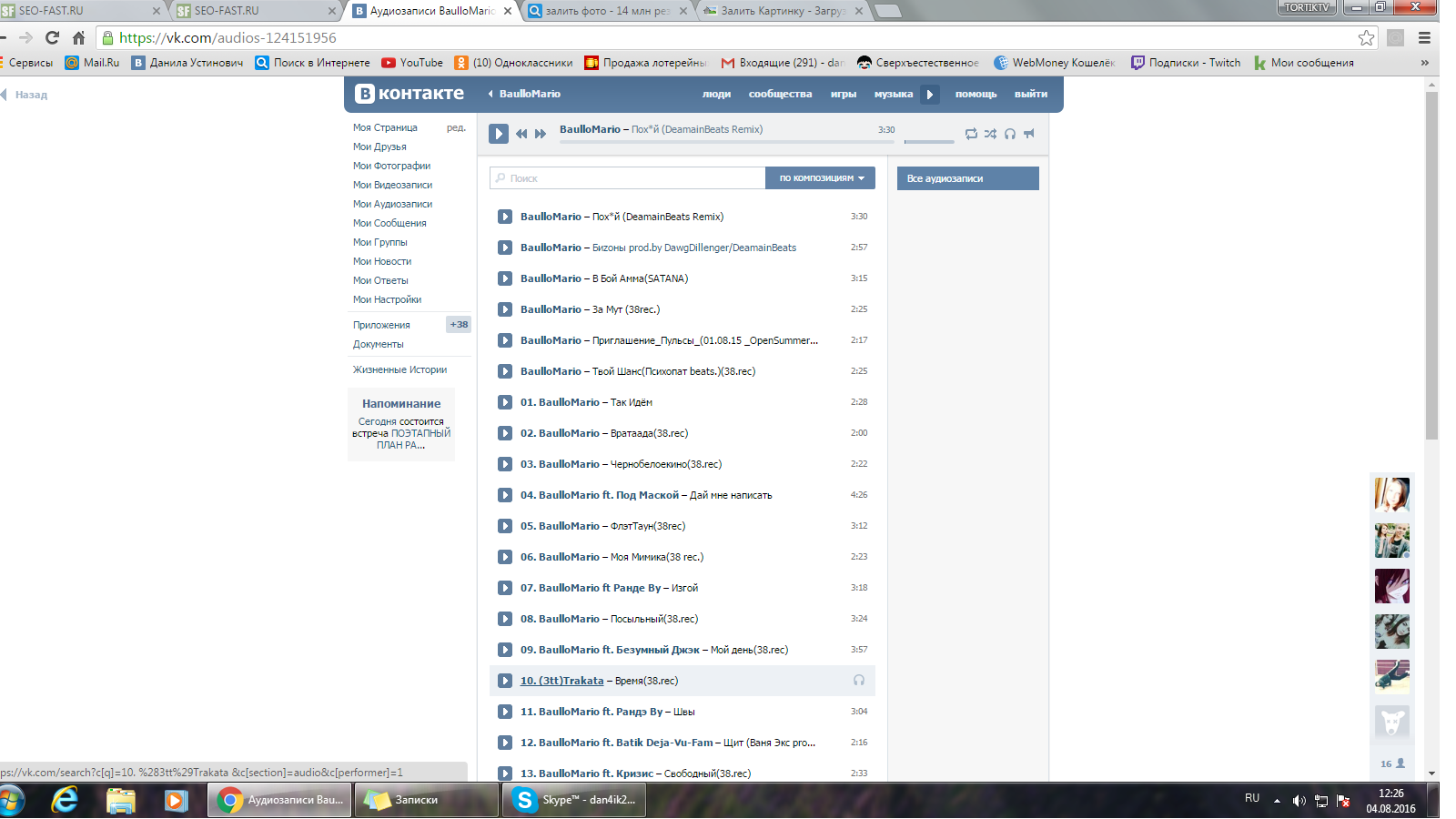Click the address bar URL
This screenshot has width=1456, height=819.
(x=227, y=37)
